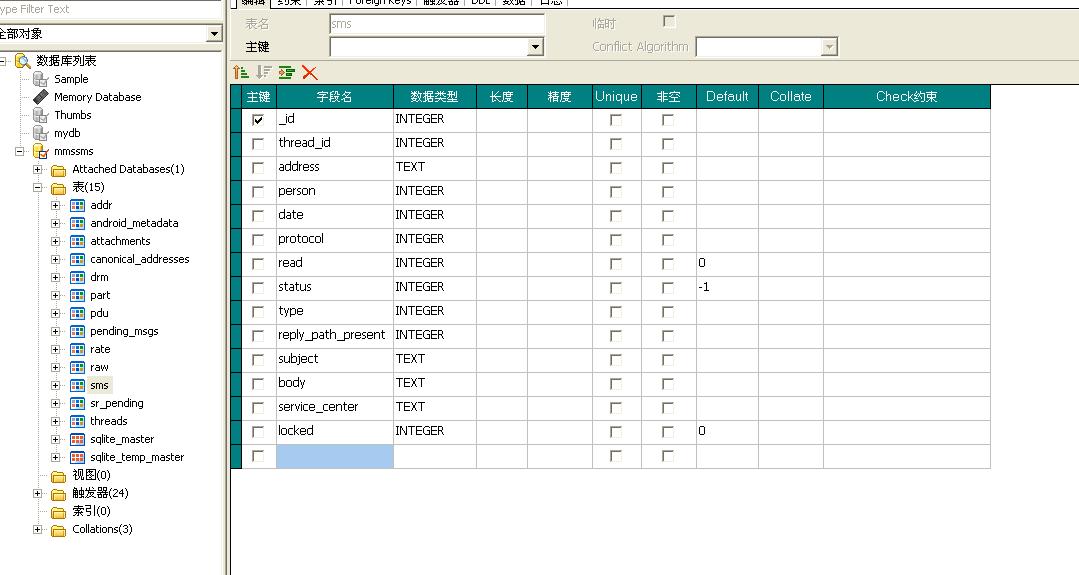Click the canonical_addresses table icon

[77, 259]
